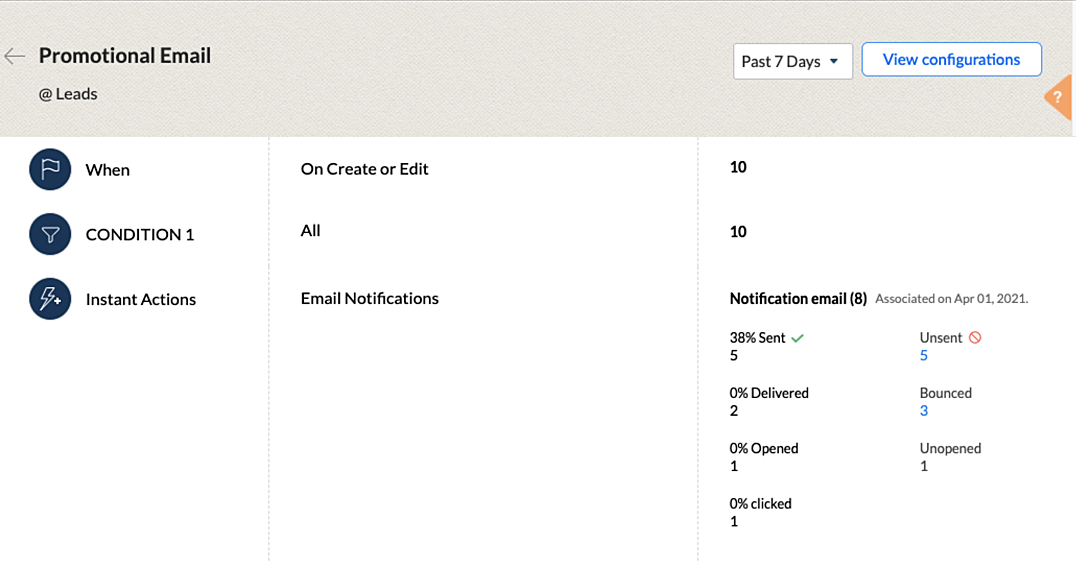
Task: Click the red Unsent prohibited icon
Action: pos(975,338)
